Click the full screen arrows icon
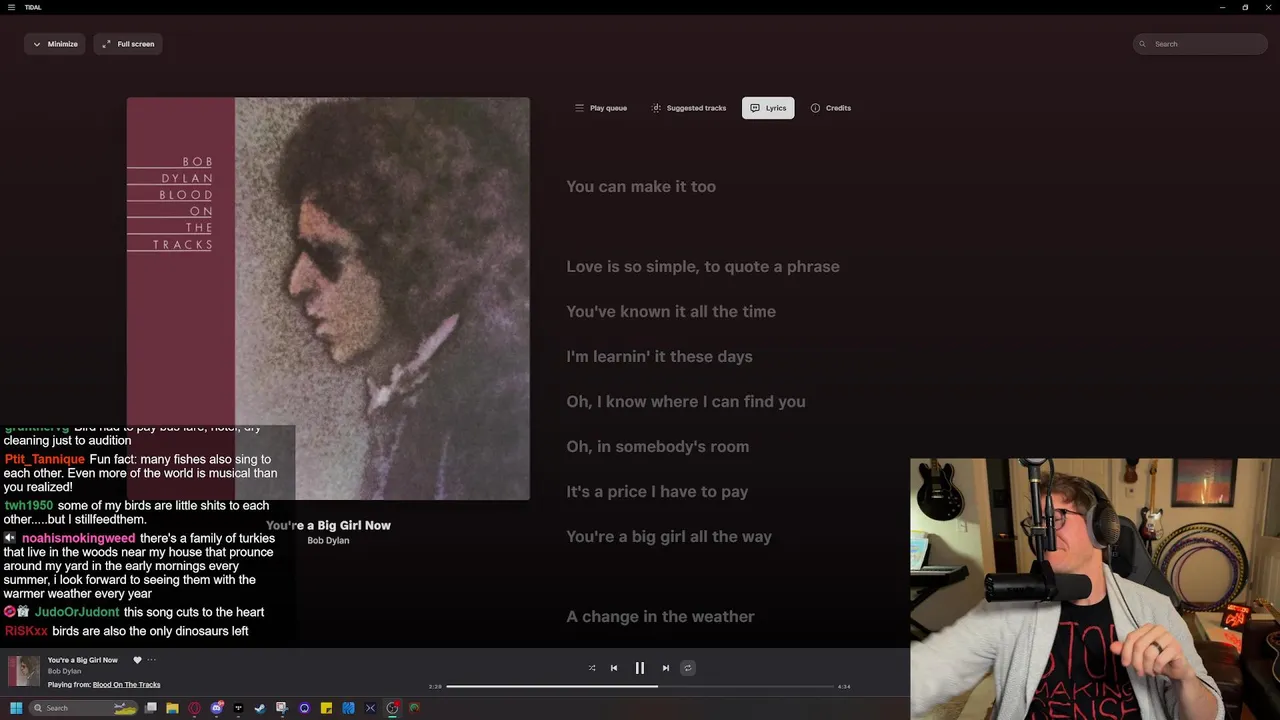Image resolution: width=1280 pixels, height=720 pixels. coord(107,44)
